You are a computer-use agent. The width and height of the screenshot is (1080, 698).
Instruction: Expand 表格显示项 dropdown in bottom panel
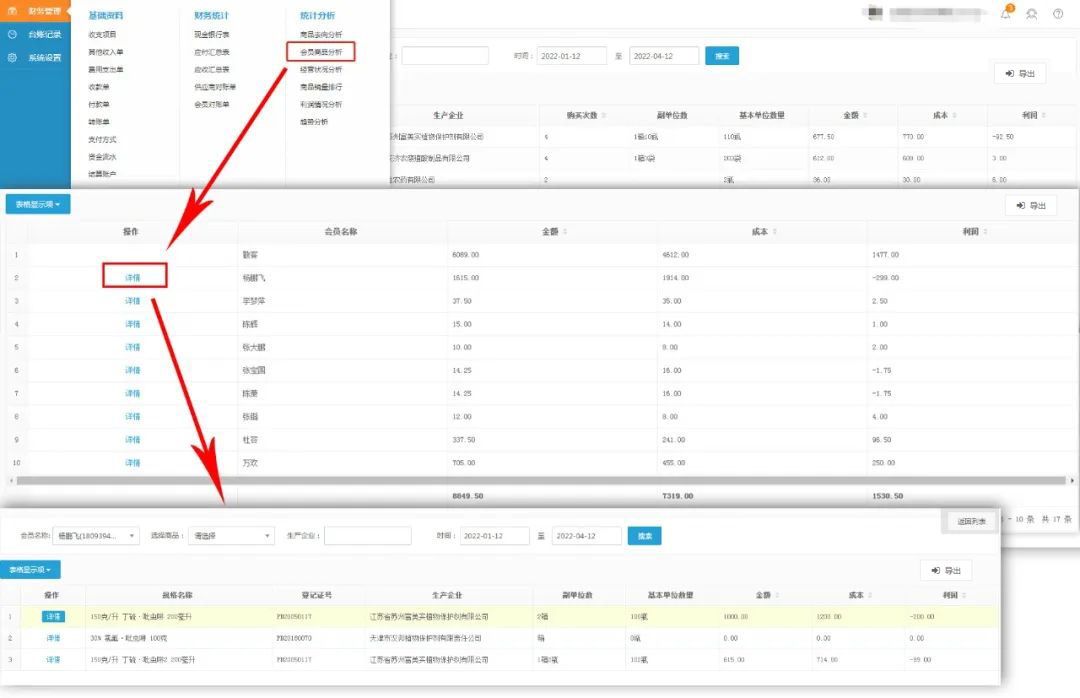(30, 570)
